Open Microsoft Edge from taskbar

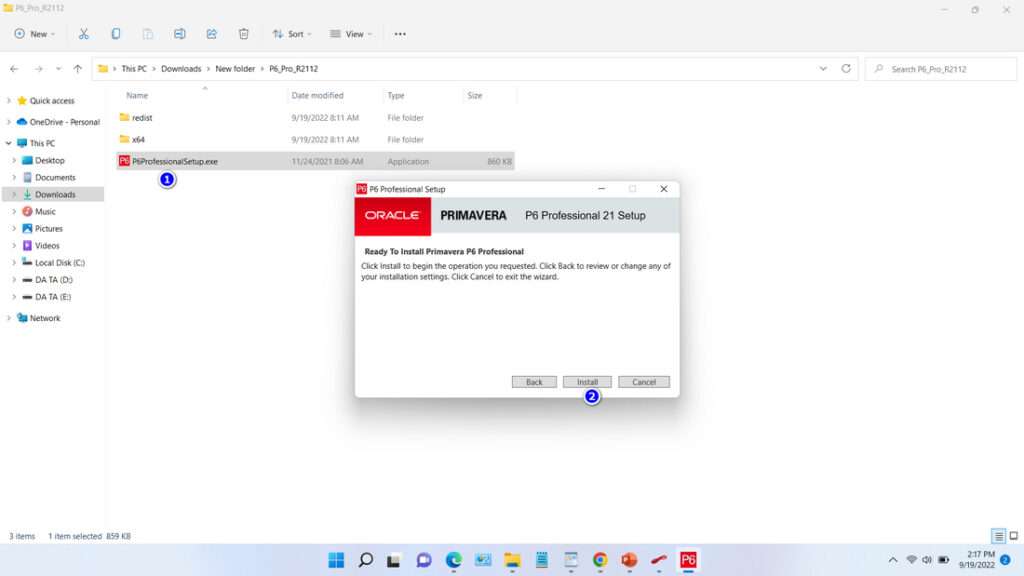tap(453, 560)
